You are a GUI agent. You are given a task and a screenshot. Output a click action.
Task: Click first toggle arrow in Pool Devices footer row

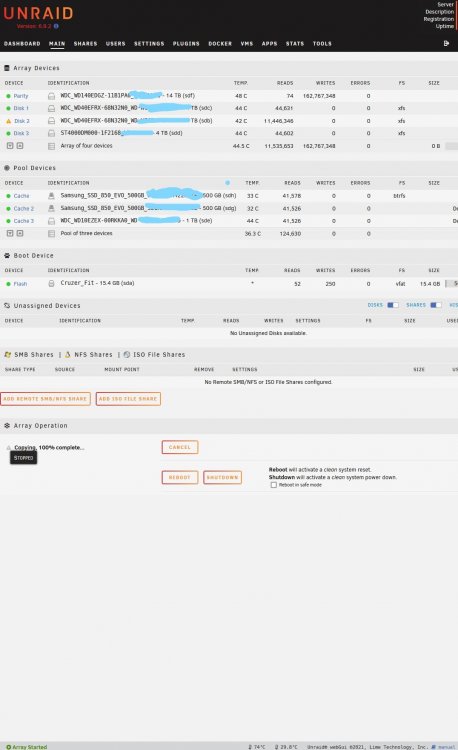tap(10, 233)
